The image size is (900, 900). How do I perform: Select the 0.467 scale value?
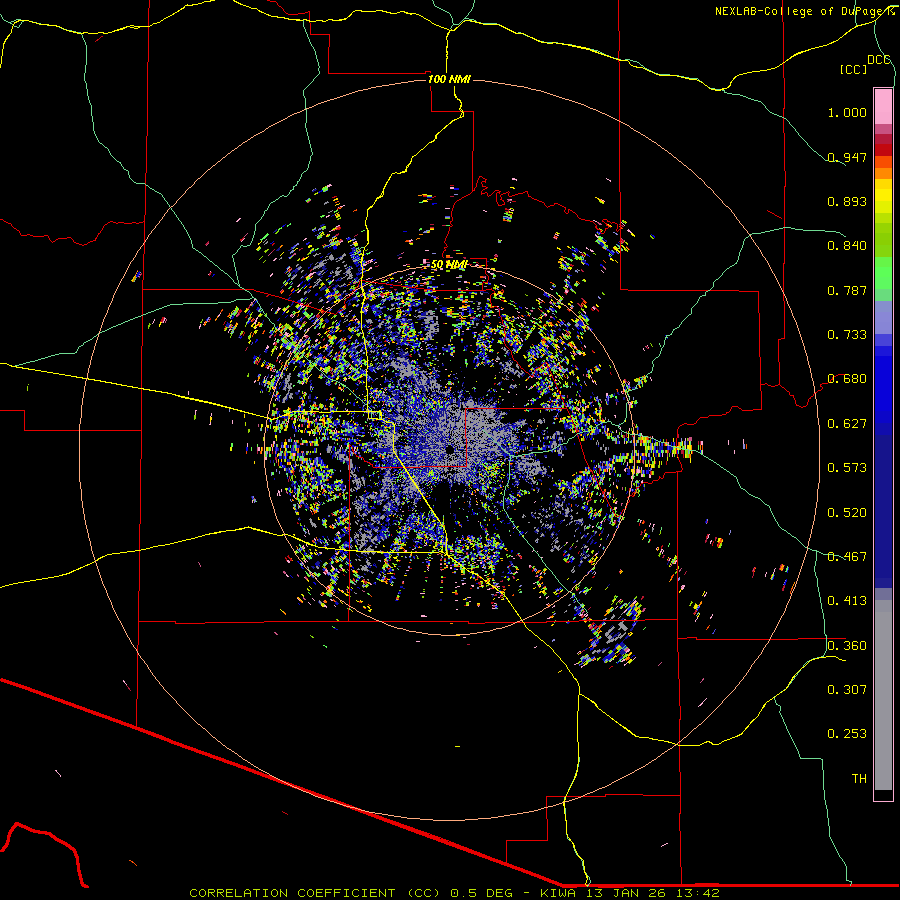point(847,557)
